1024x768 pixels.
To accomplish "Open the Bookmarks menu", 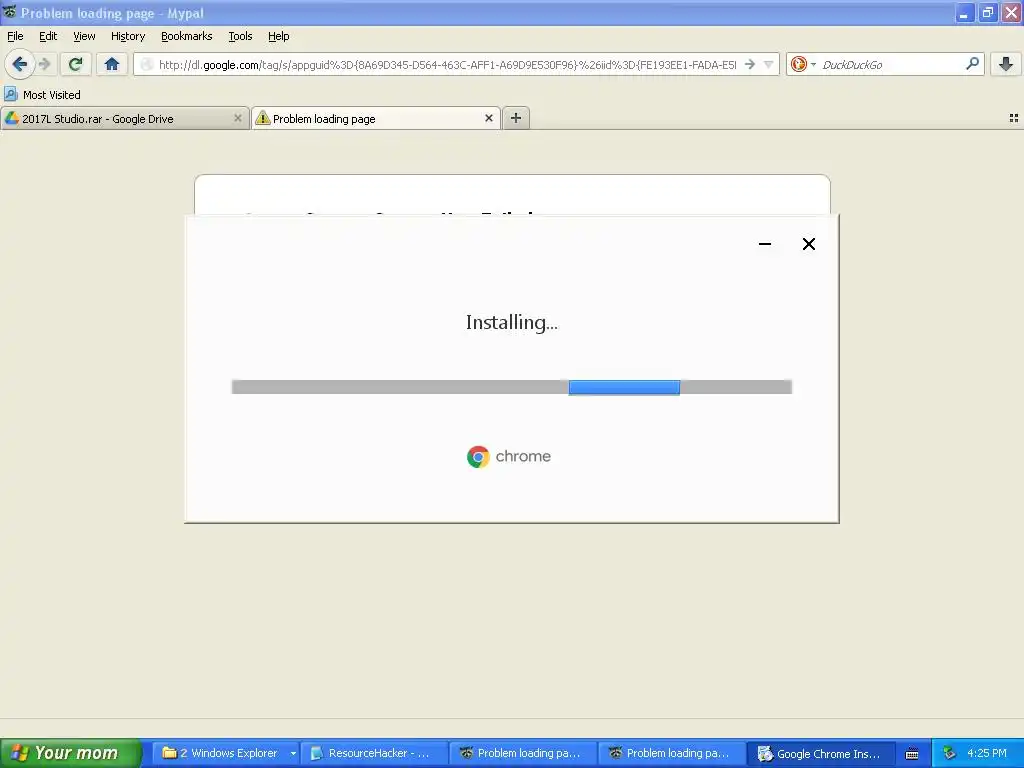I will click(187, 36).
